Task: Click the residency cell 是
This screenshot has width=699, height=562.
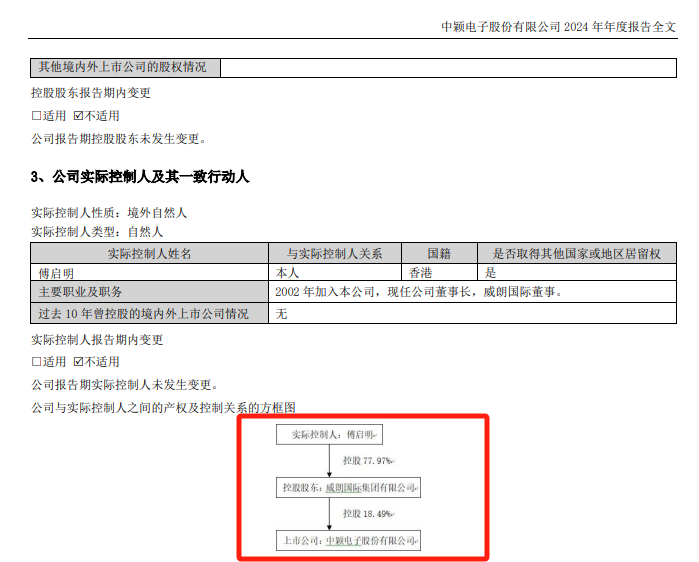Action: 577,272
